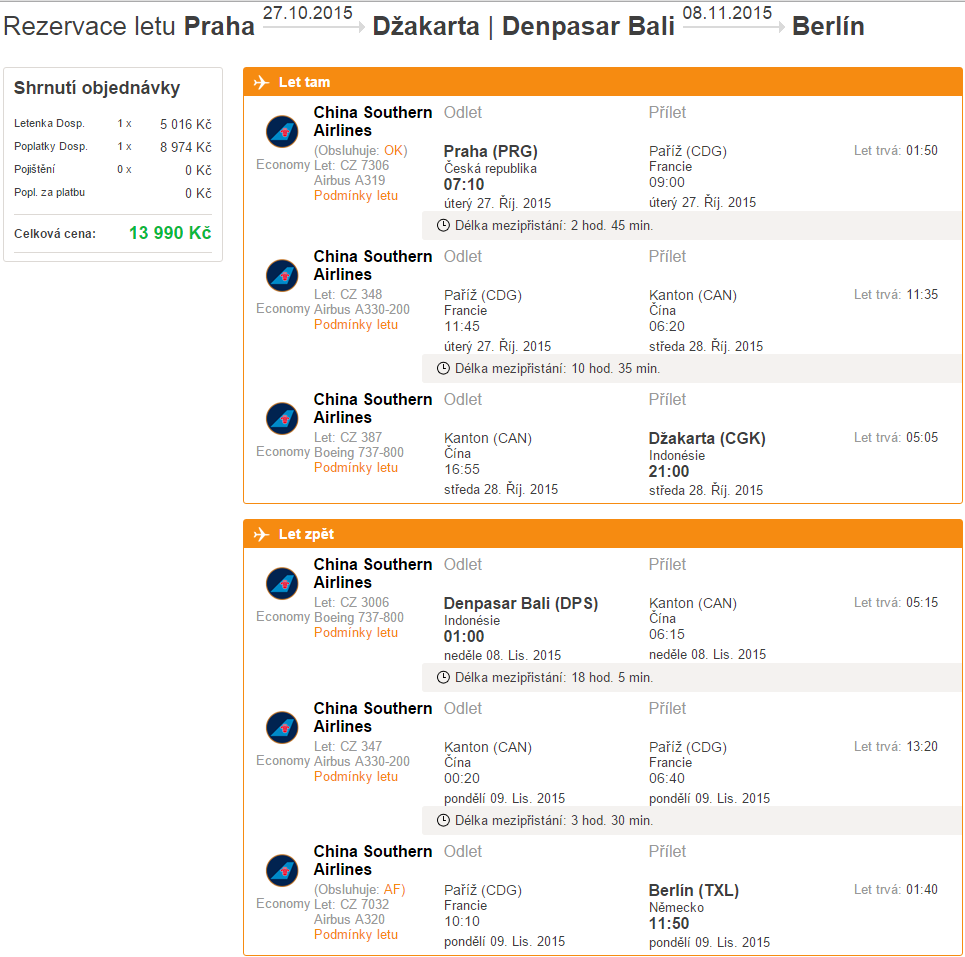Screen dimensions: 965x957
Task: Select the 'Let zpět' section title
Action: pyautogui.click(x=306, y=534)
